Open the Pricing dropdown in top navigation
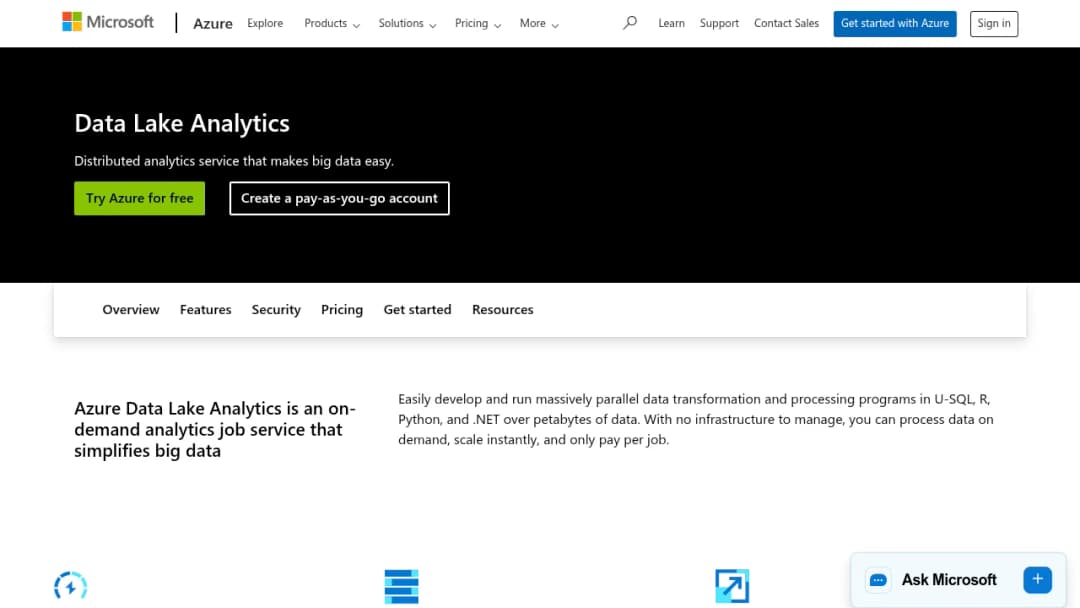This screenshot has width=1080, height=608. 477,23
